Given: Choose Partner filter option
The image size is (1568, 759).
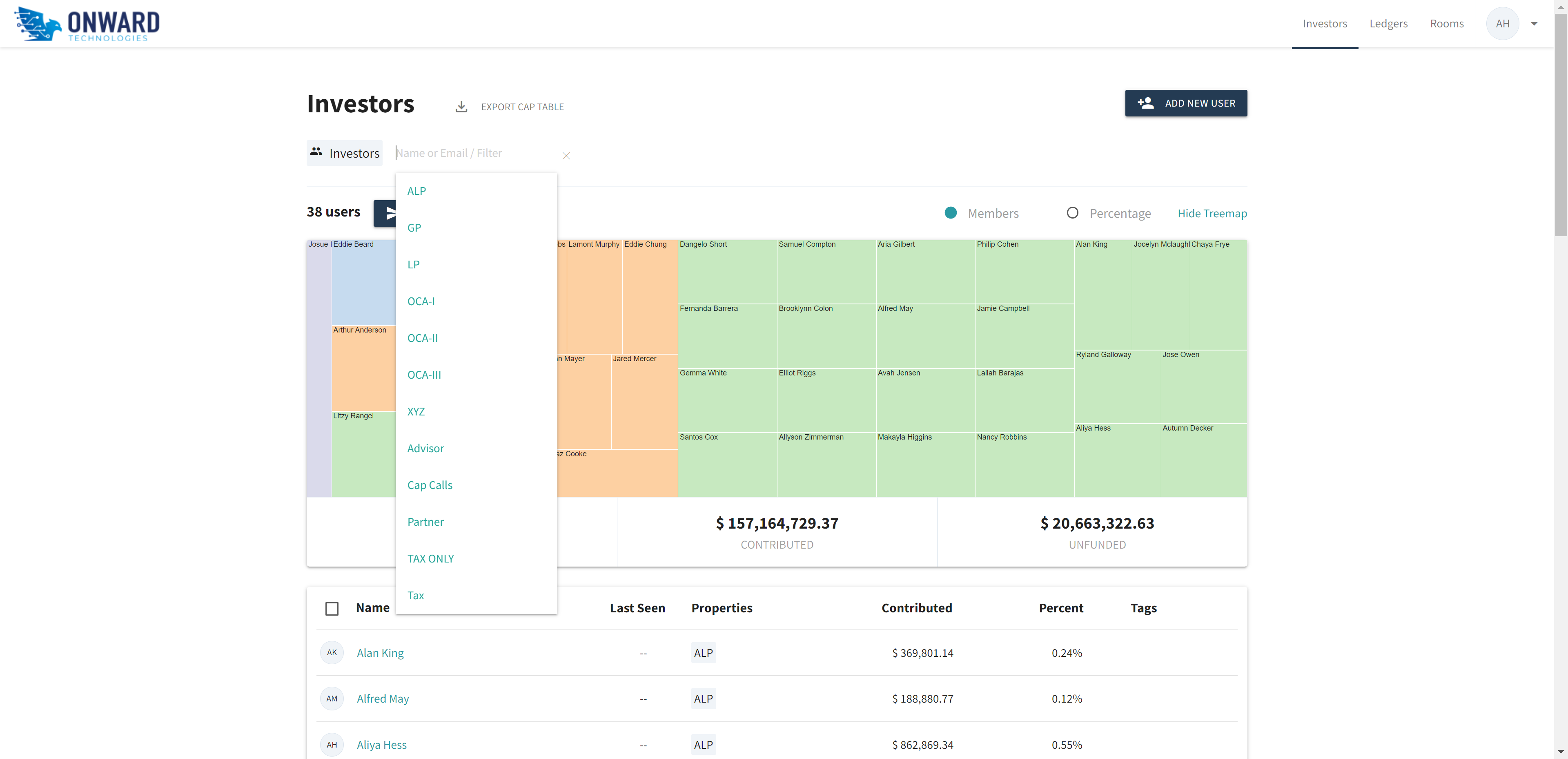Looking at the screenshot, I should 477,522.
